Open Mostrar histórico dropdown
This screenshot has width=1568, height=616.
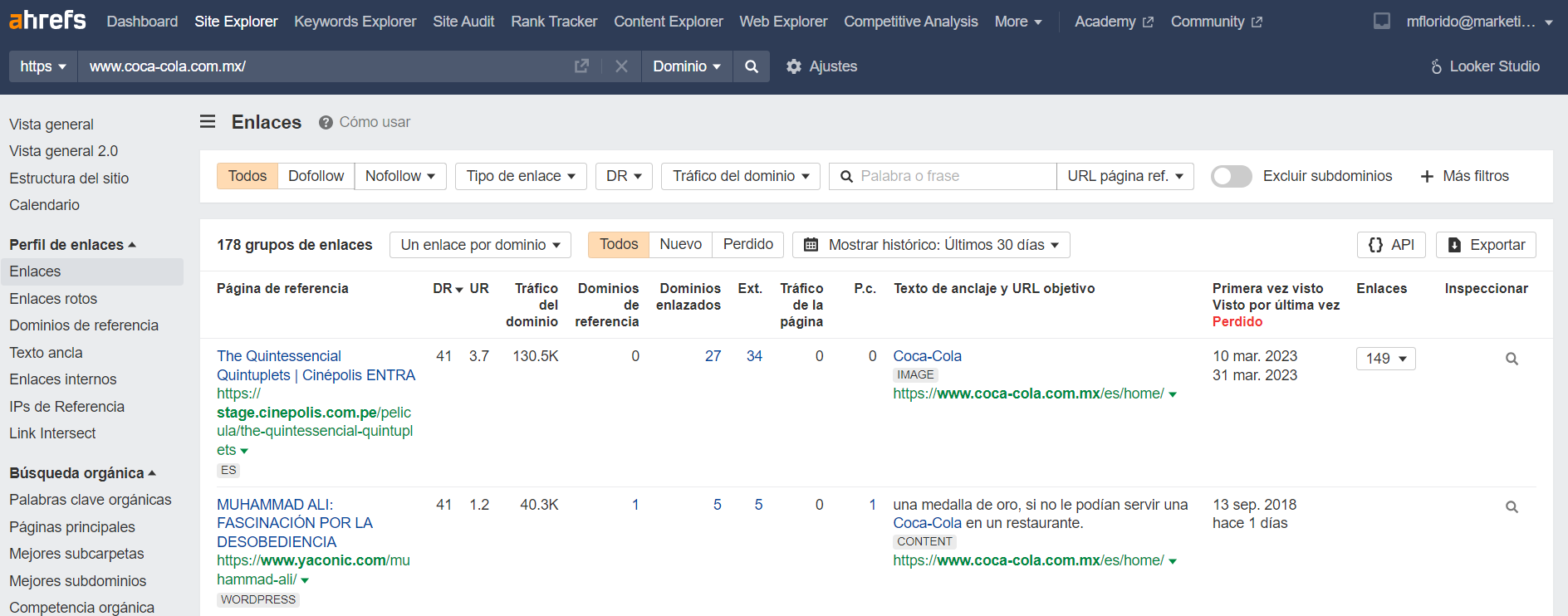click(x=931, y=245)
